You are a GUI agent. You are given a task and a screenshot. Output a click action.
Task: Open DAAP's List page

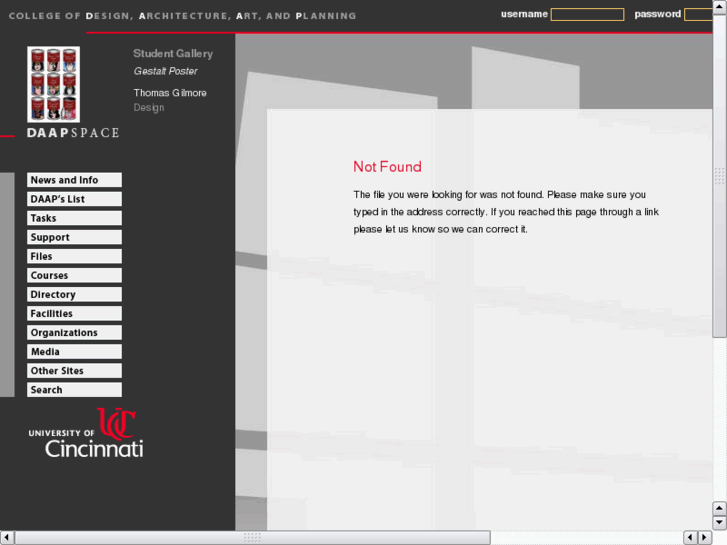click(74, 199)
